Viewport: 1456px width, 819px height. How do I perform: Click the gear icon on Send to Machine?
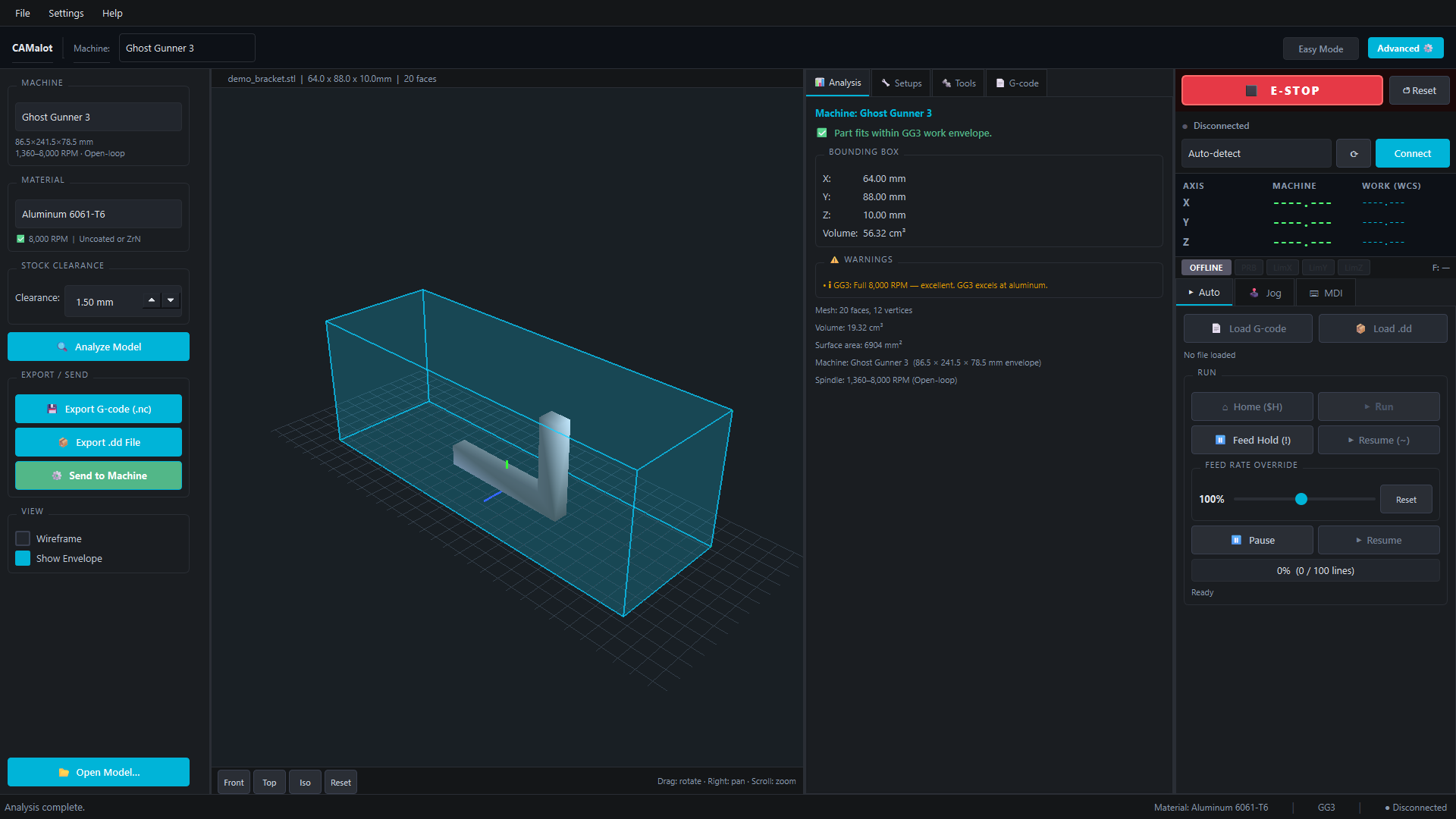[x=57, y=475]
